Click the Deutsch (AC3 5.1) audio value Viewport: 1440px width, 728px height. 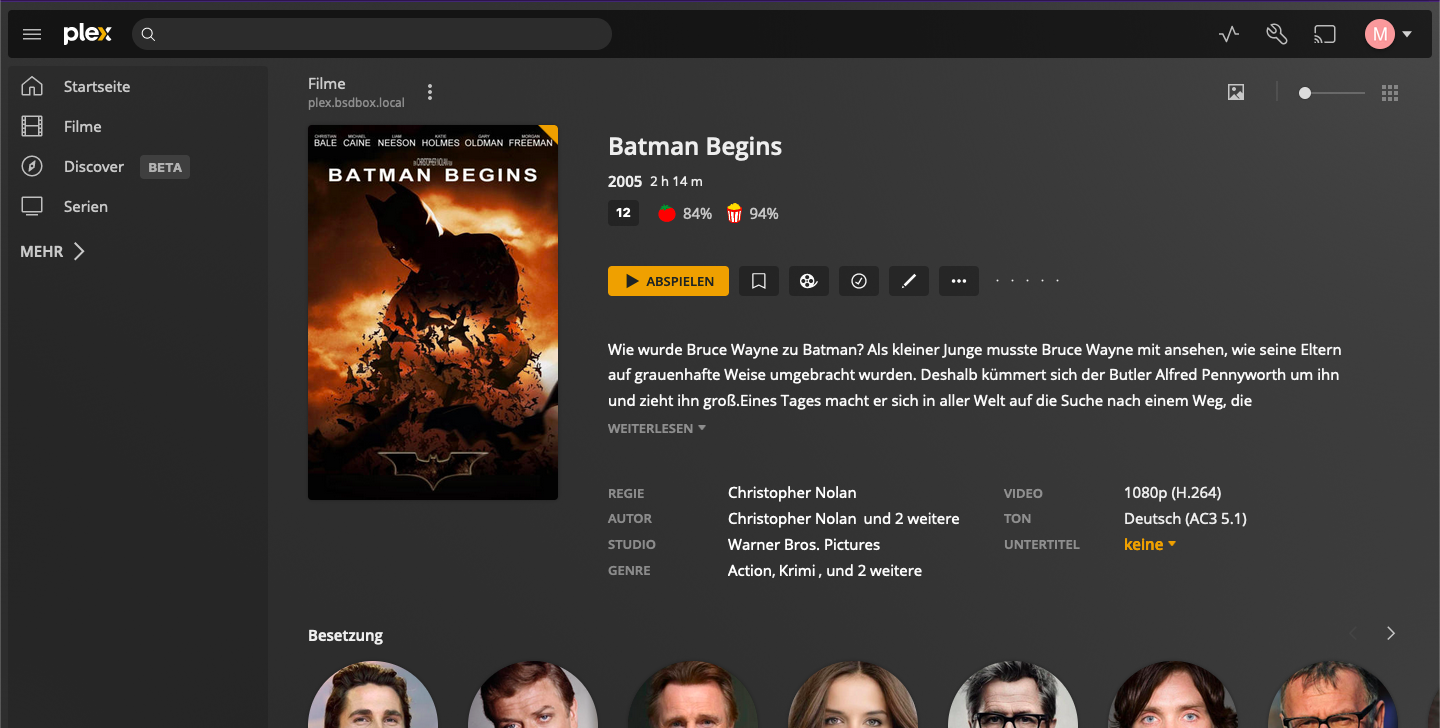1185,518
